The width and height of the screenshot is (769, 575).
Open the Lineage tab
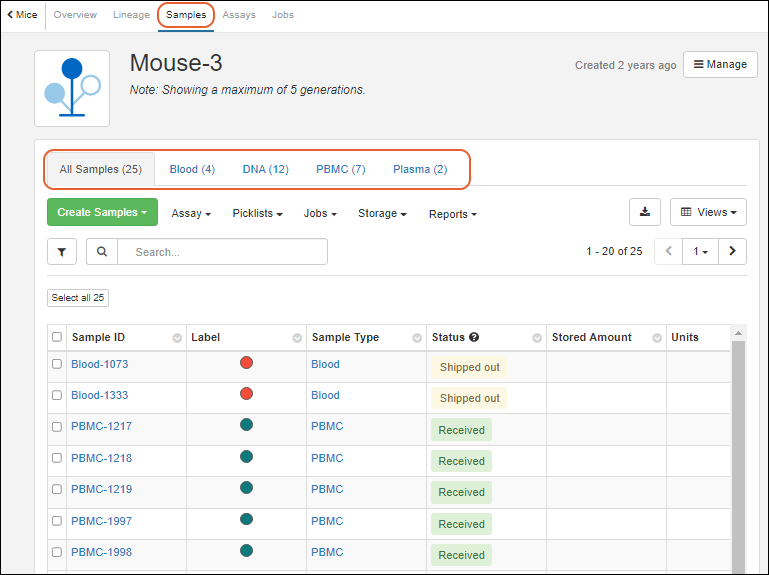[131, 15]
